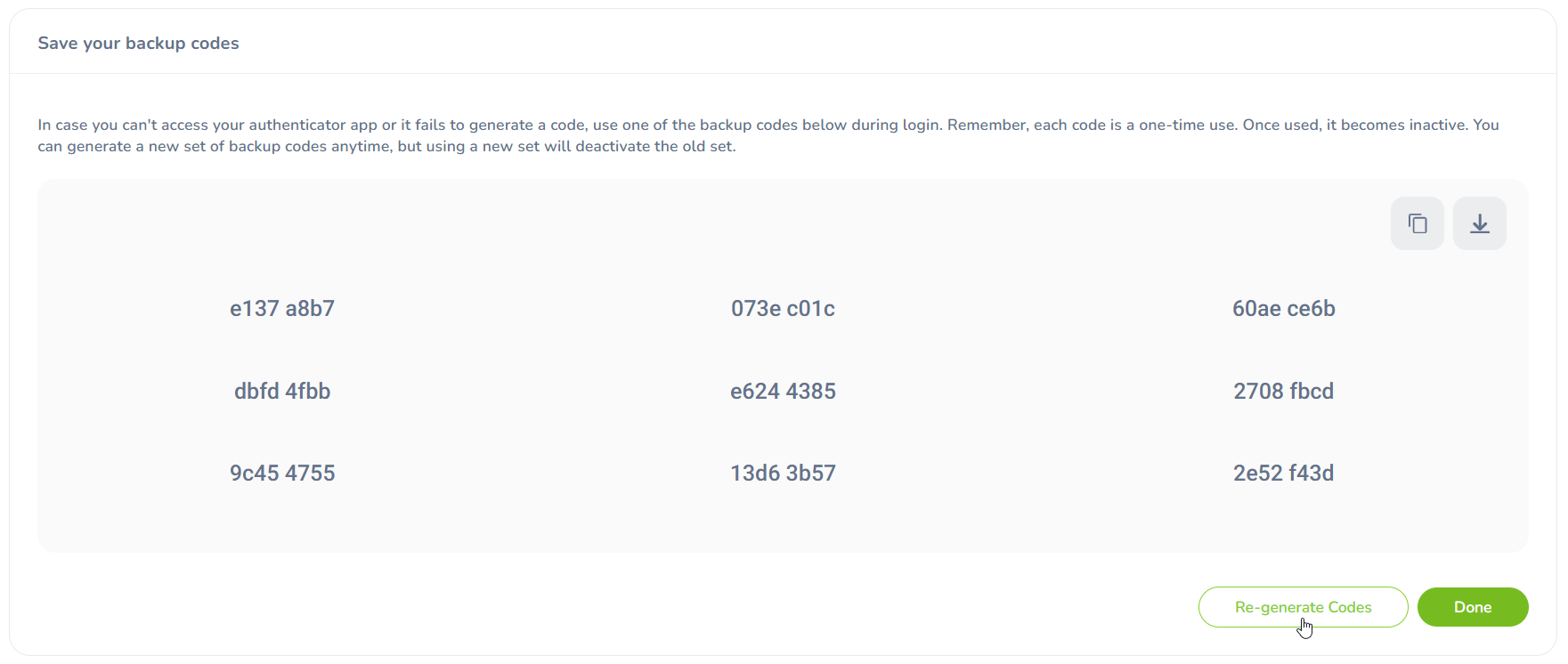1568x664 pixels.
Task: Copy all backup codes to clipboard
Action: (x=1417, y=223)
